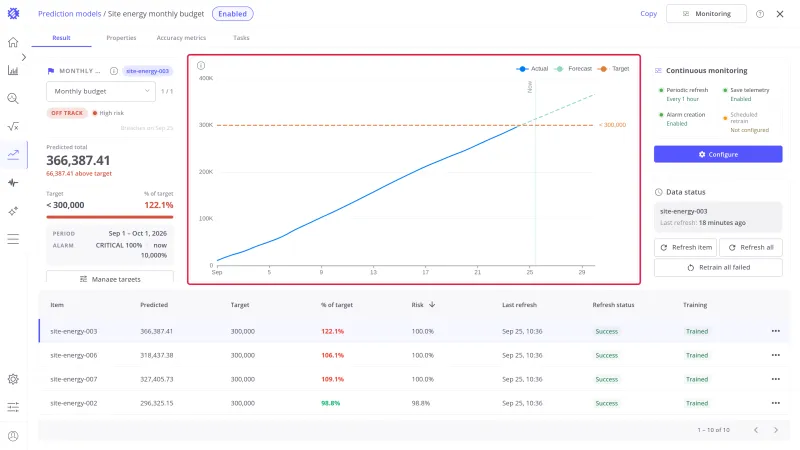Click the Training column header
This screenshot has width=800, height=450.
[x=695, y=305]
